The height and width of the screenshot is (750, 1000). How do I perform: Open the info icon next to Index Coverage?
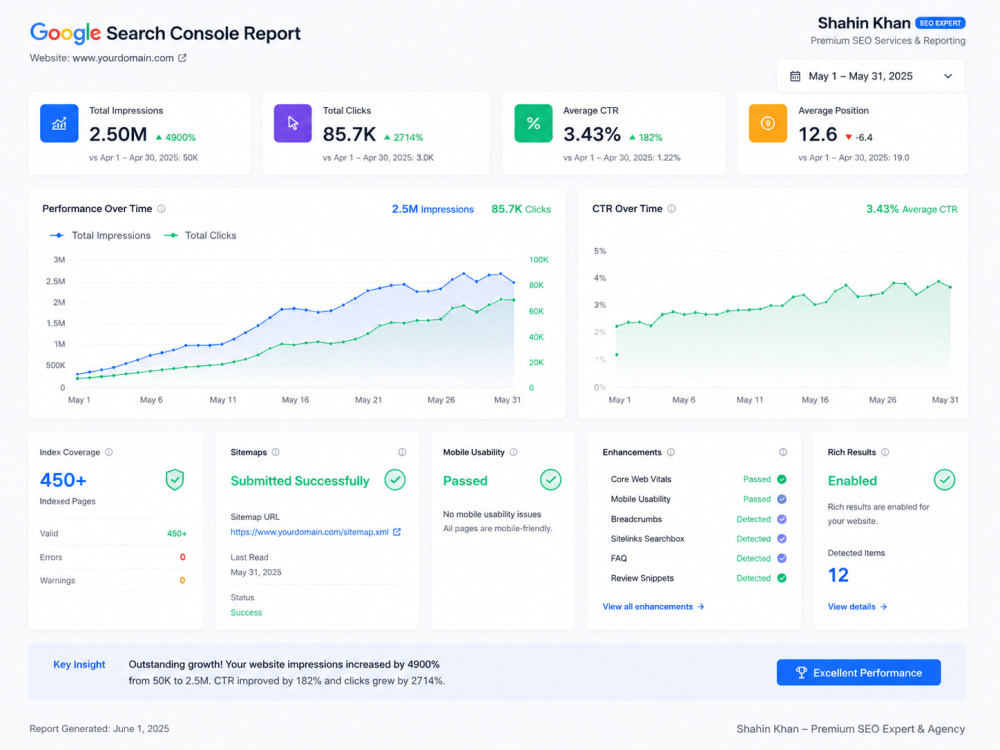tap(109, 452)
